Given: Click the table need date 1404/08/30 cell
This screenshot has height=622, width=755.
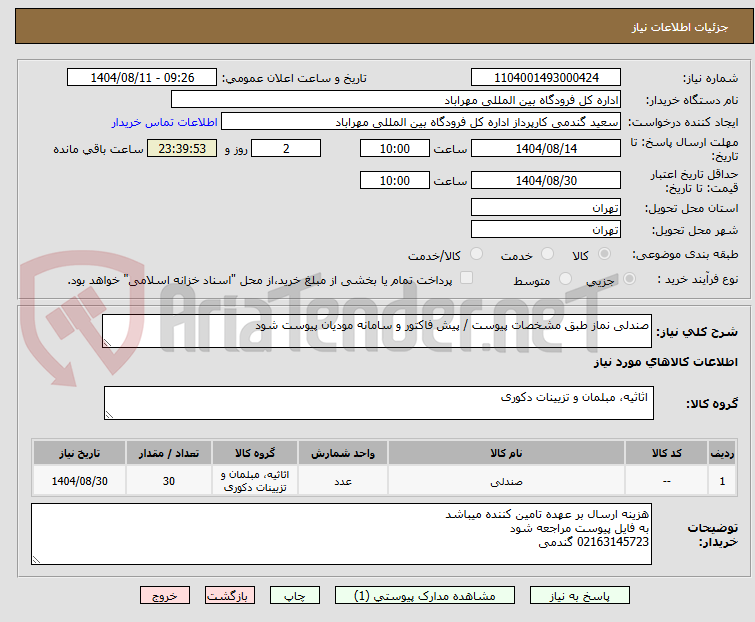Looking at the screenshot, I should click(79, 481).
